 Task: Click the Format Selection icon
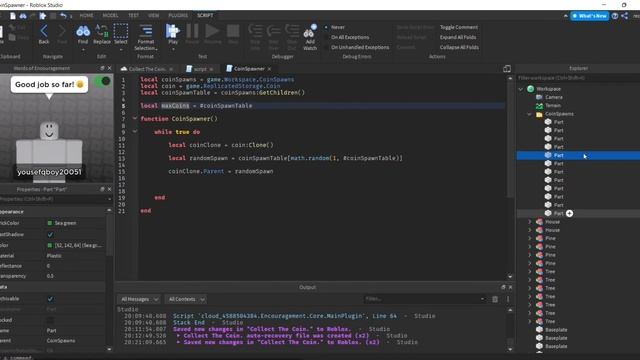pos(146,31)
